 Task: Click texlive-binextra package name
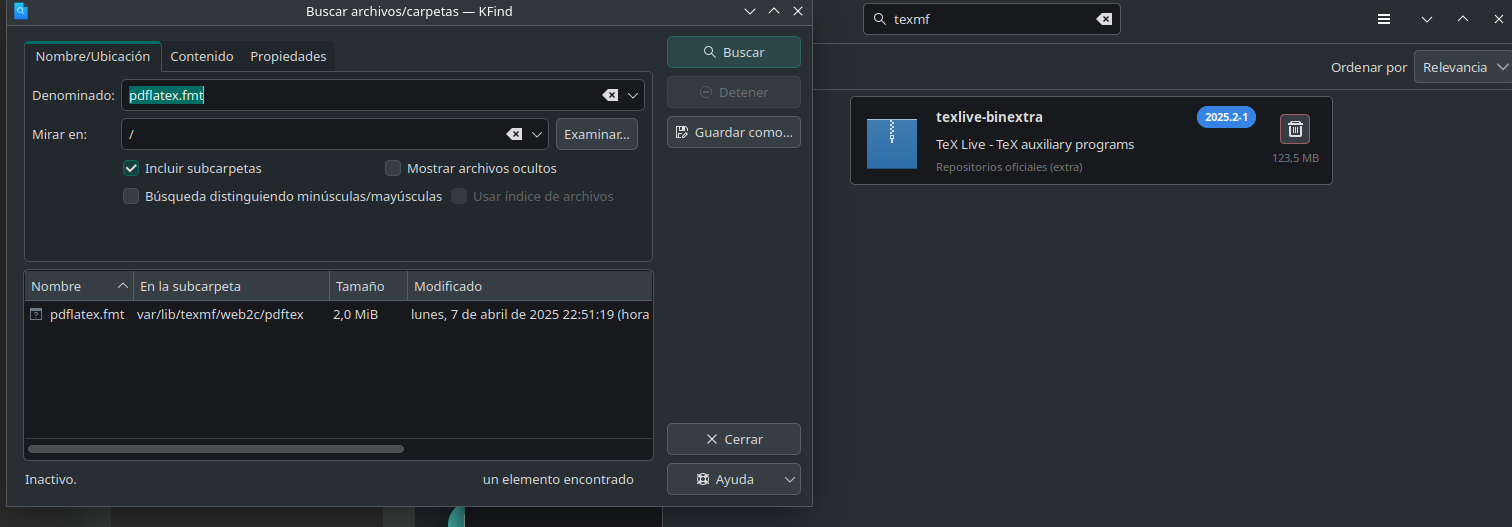click(x=989, y=117)
